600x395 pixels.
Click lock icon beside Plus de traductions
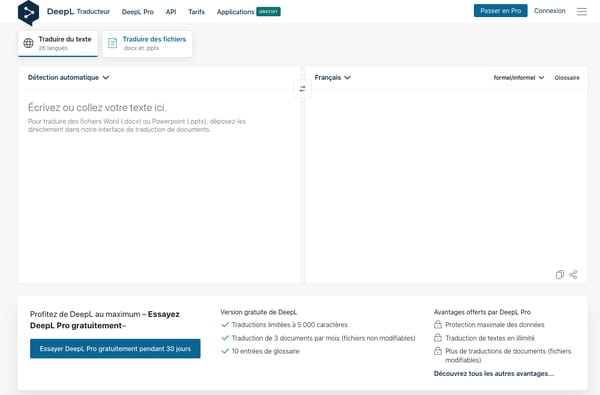click(x=438, y=351)
